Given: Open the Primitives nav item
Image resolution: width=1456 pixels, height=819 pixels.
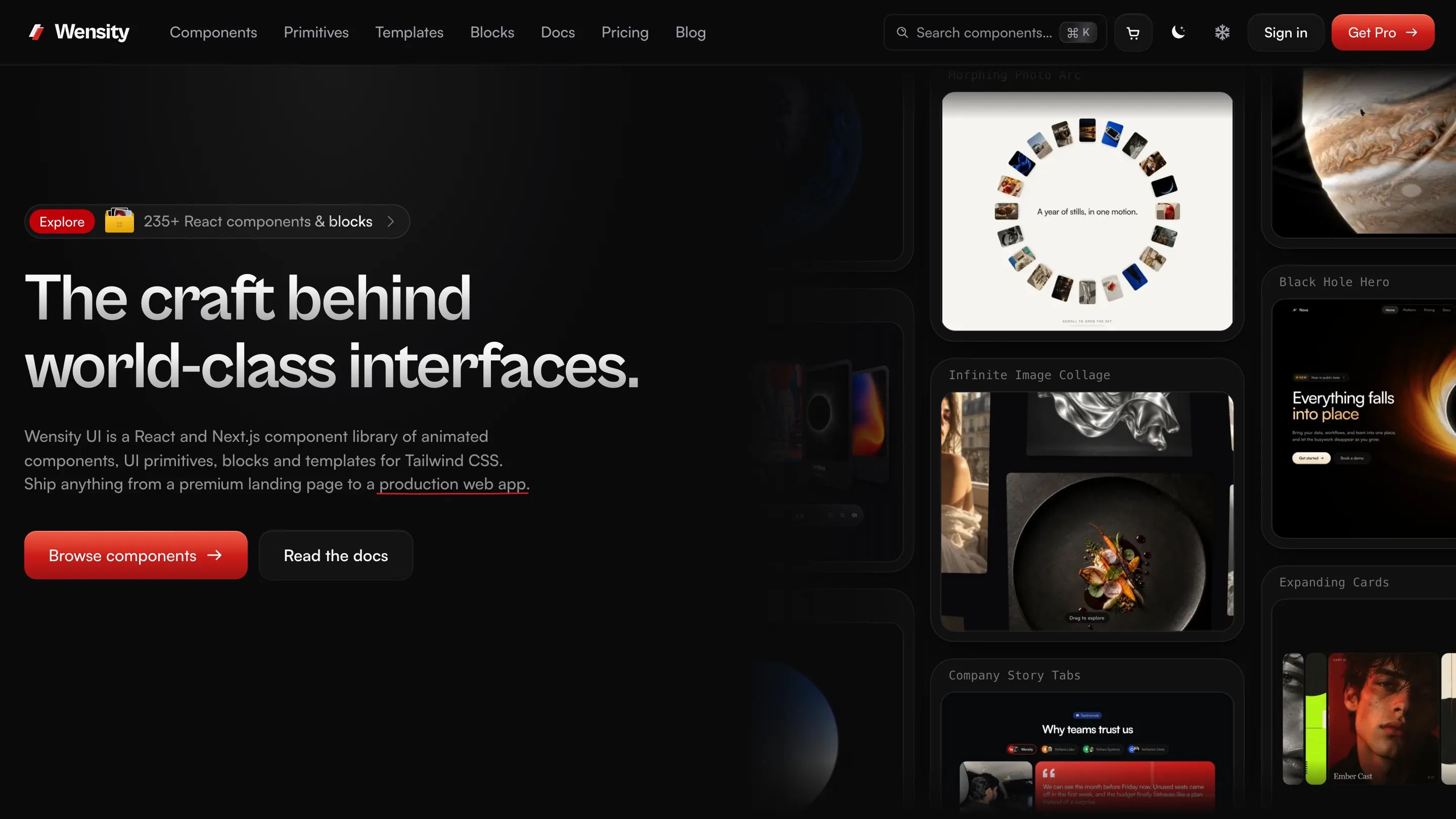Looking at the screenshot, I should click(x=316, y=32).
